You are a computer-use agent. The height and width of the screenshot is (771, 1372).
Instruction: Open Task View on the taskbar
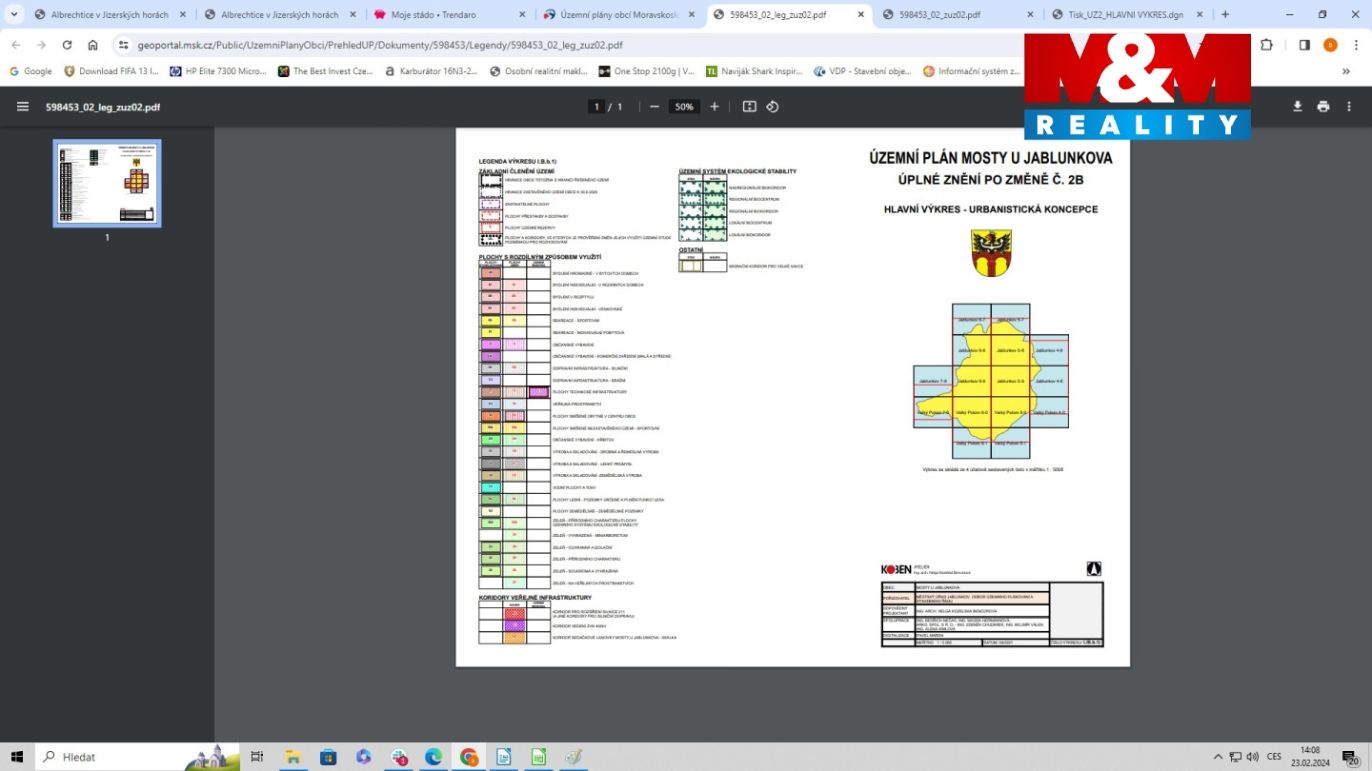257,757
